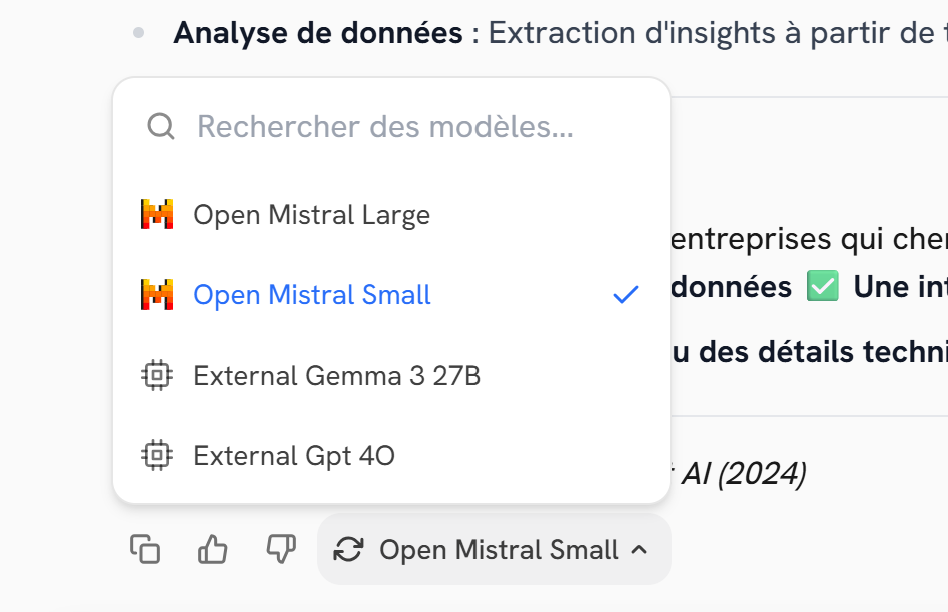Click the green checkmark emoji in the text

[822, 287]
